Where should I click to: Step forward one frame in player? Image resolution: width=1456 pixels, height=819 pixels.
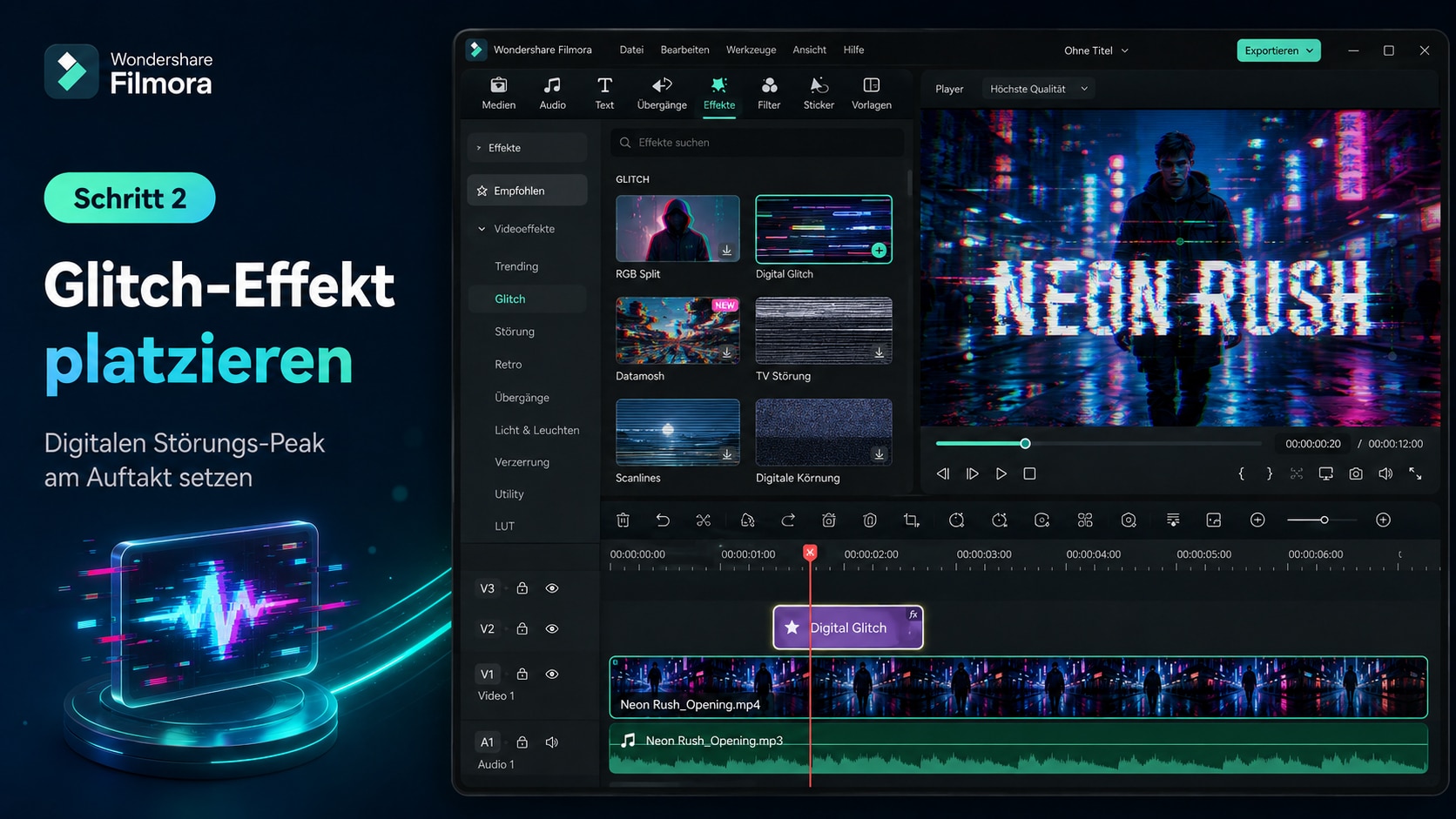pyautogui.click(x=972, y=473)
